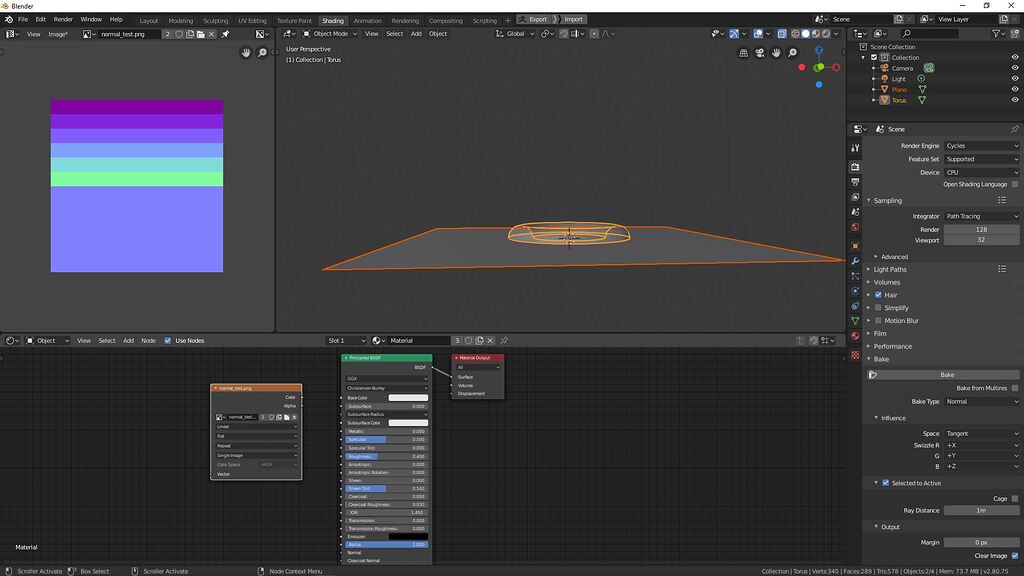Screen dimensions: 1024x576
Task: Open image file folder icon in image editor header
Action: pos(200,34)
